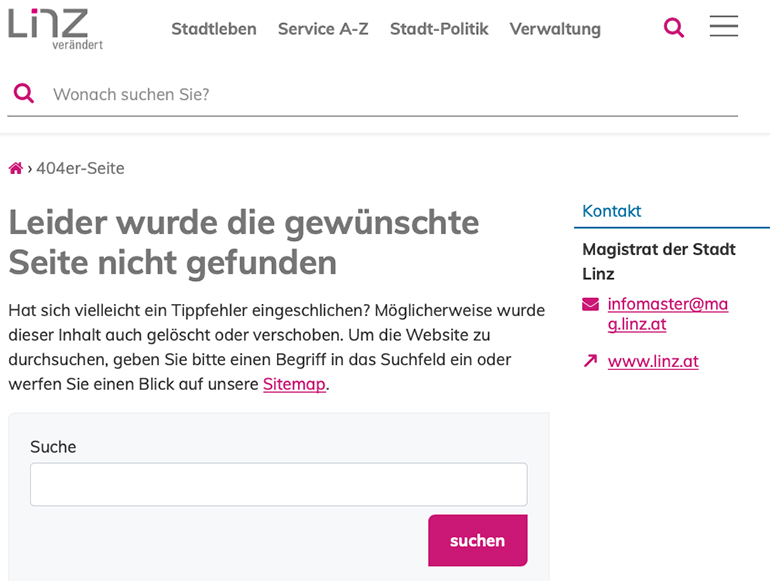Open the infomaster@mag.linz.at email link
This screenshot has width=770, height=581.
coord(667,314)
